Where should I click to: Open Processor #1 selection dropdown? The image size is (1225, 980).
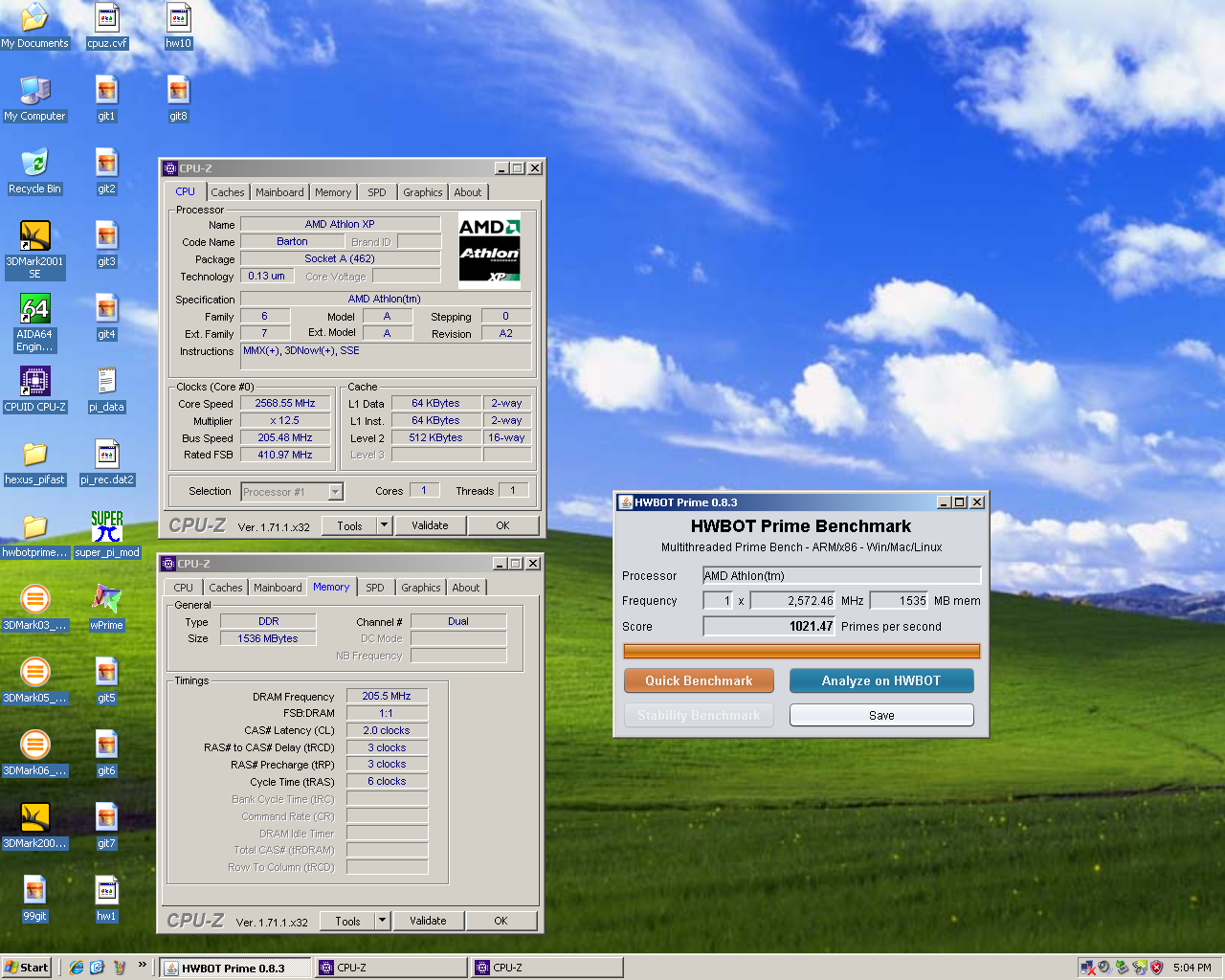[292, 492]
